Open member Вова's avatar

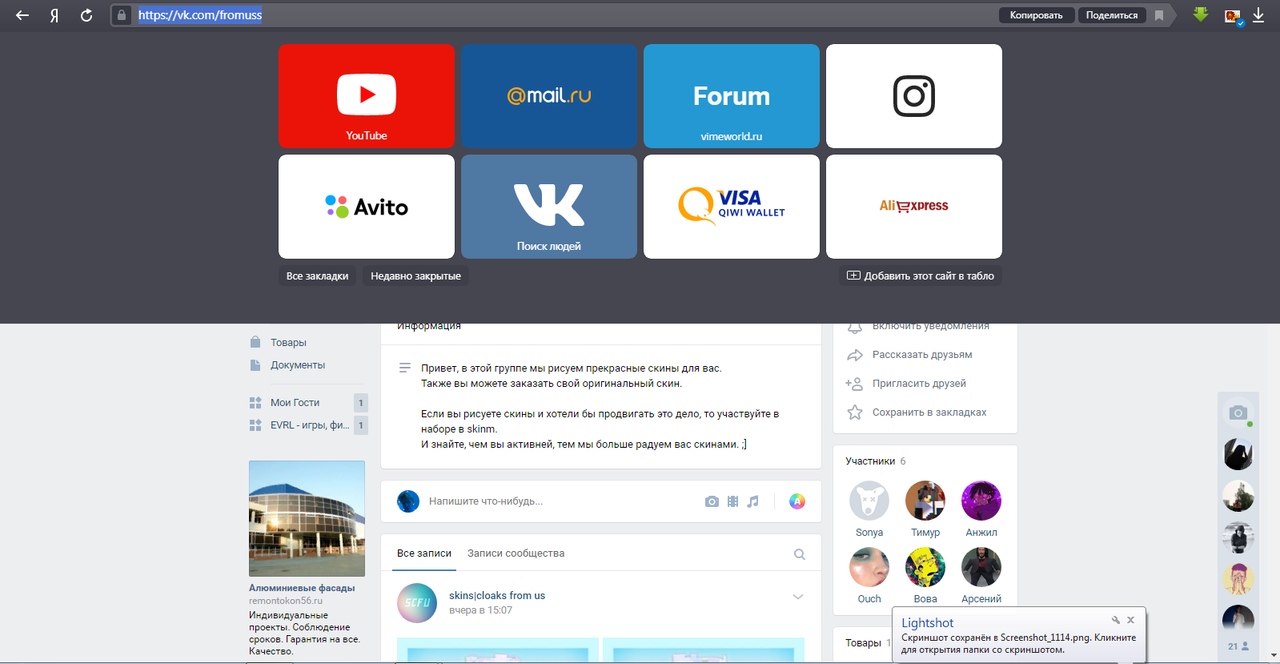tap(925, 567)
